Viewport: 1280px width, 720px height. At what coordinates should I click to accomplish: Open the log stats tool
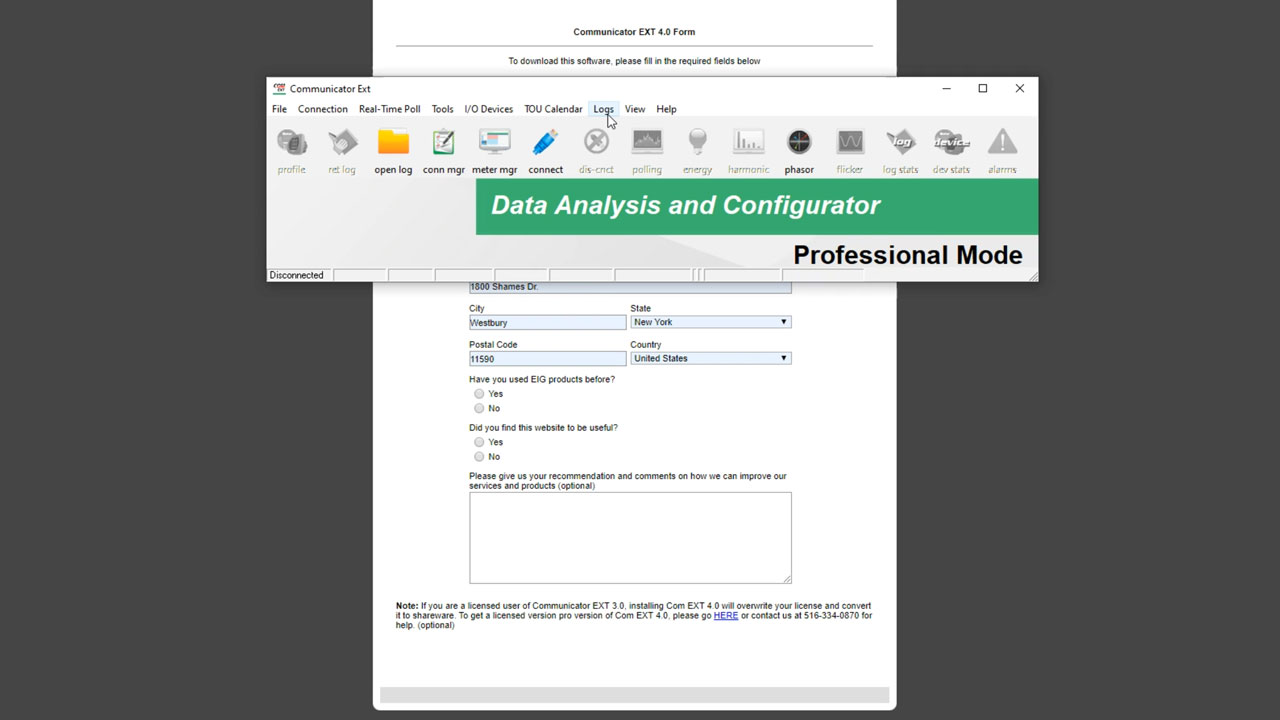[900, 150]
